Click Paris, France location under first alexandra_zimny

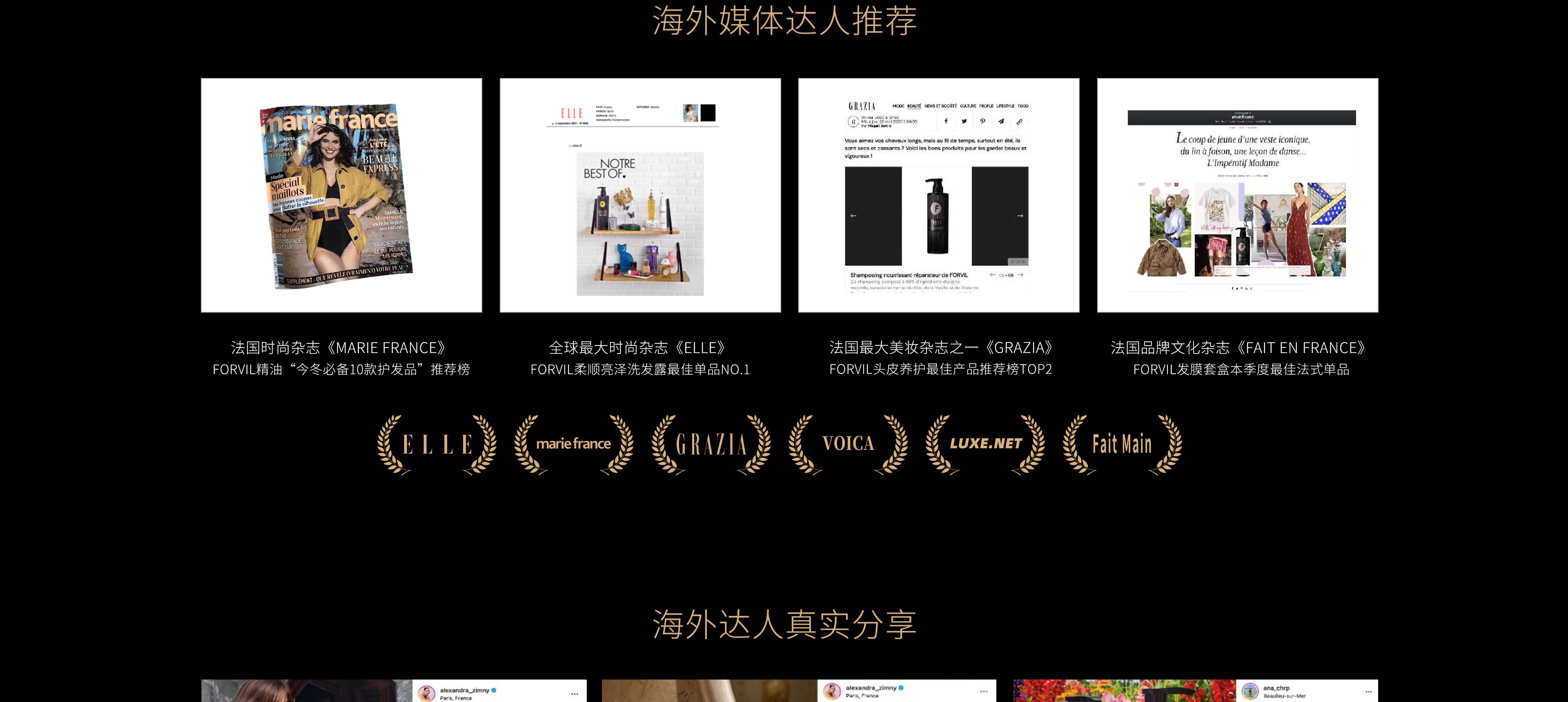click(x=456, y=698)
